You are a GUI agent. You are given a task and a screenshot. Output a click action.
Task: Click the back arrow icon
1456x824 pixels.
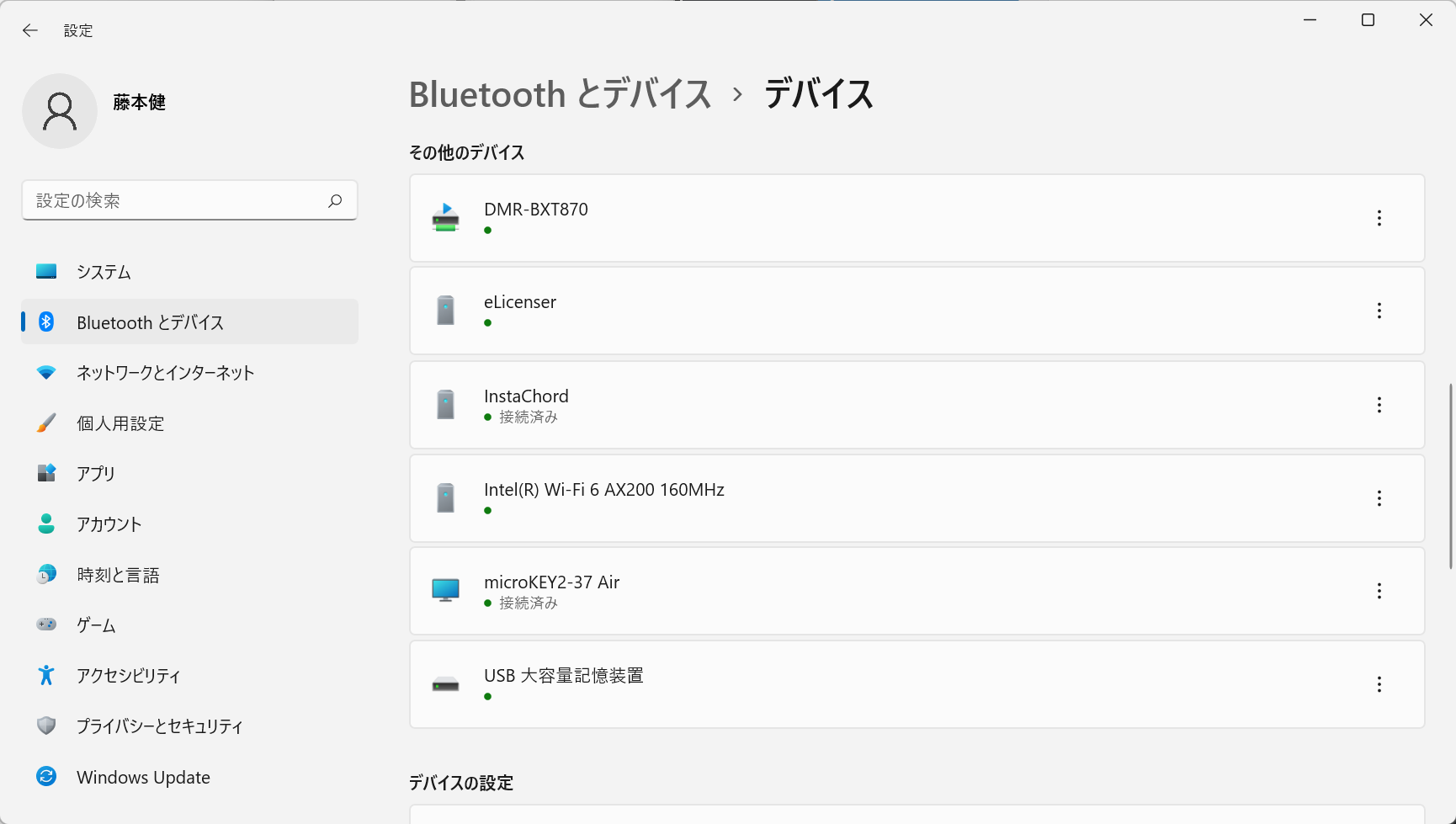tap(30, 30)
